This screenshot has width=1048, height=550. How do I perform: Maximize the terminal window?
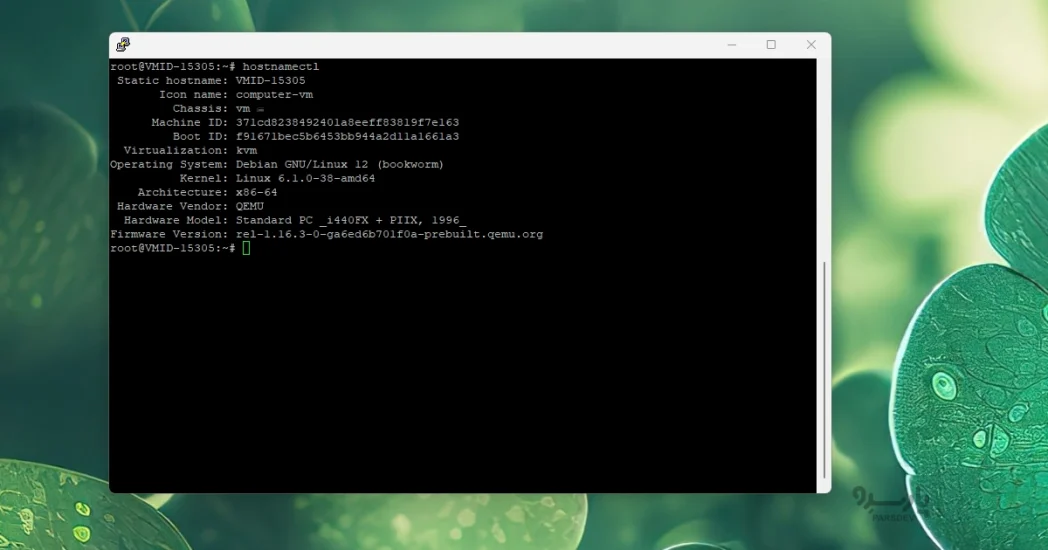[771, 45]
